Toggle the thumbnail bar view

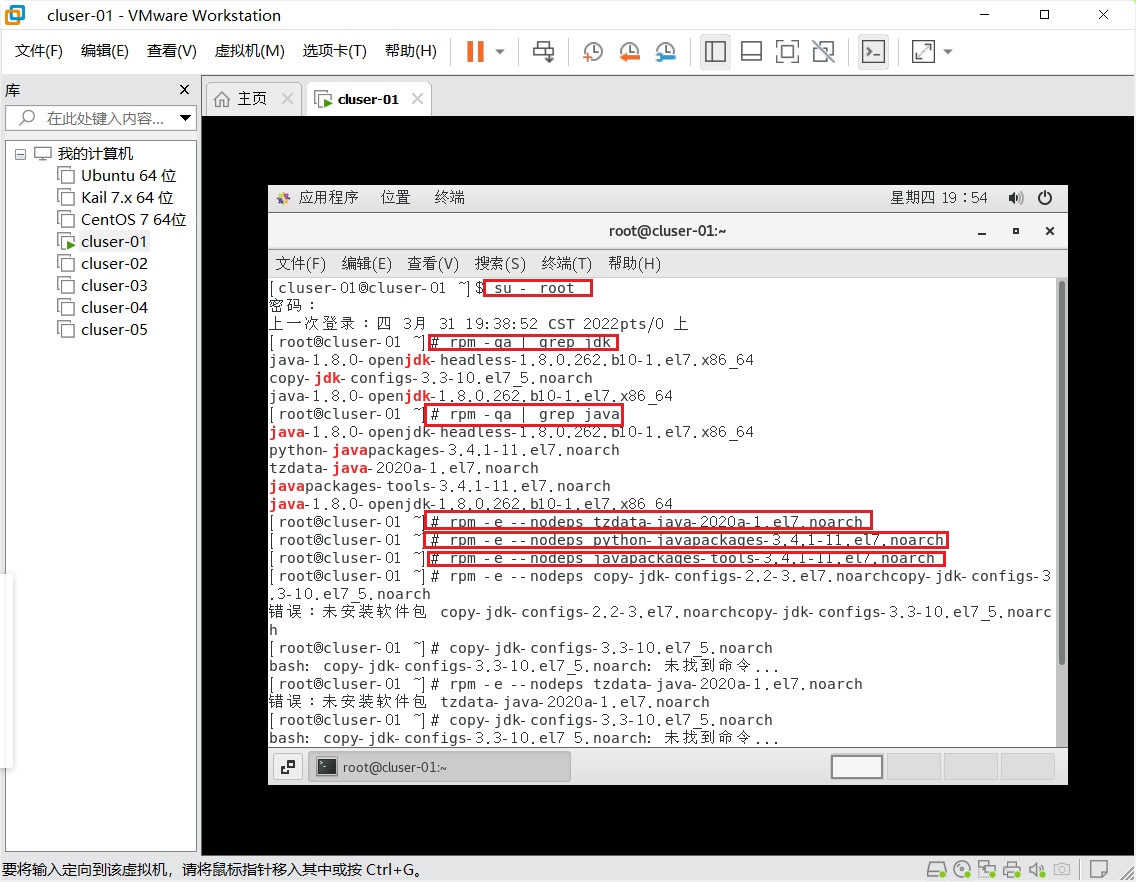751,51
